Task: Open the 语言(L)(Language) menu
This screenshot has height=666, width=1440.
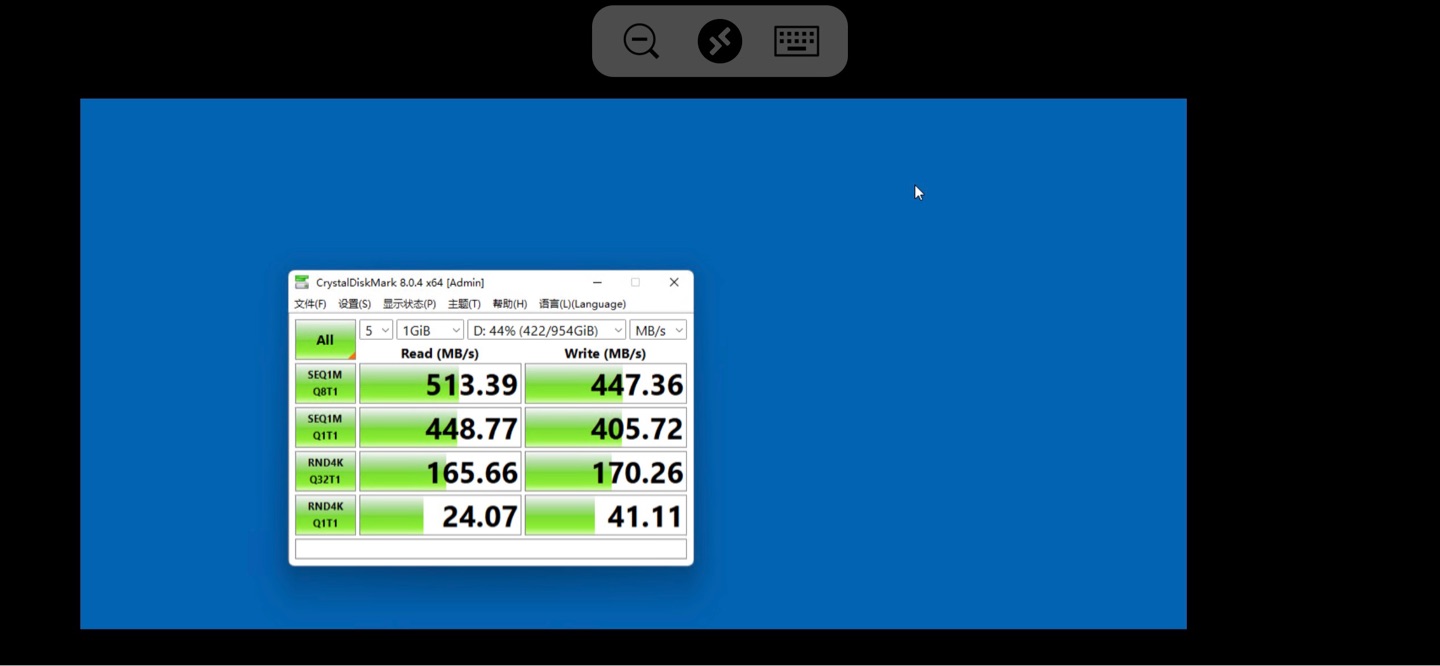Action: [x=582, y=304]
